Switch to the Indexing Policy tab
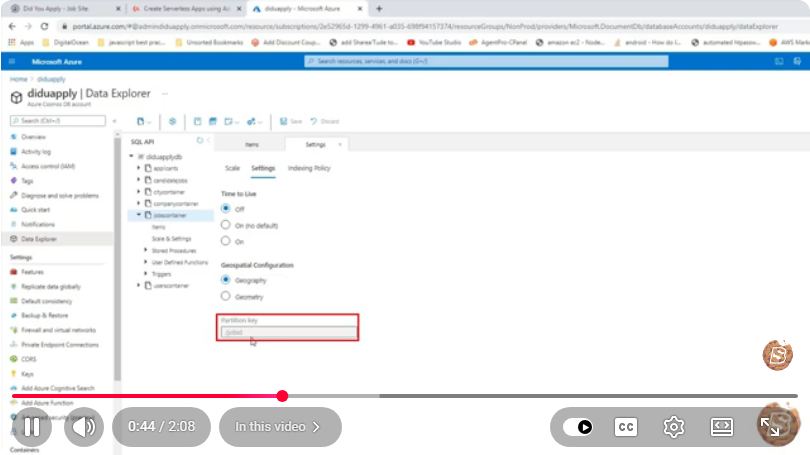The image size is (810, 455). point(309,168)
